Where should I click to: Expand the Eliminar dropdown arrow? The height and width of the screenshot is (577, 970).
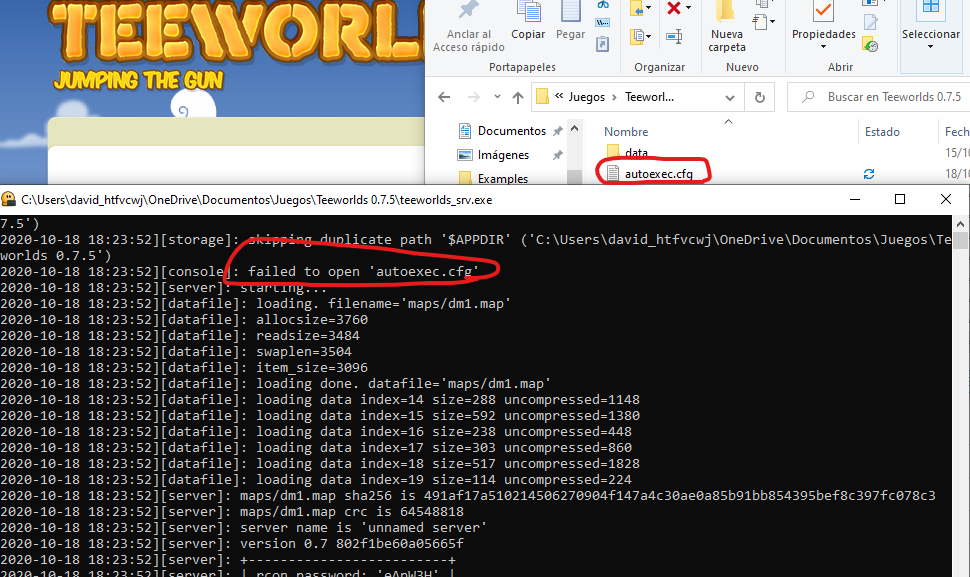click(689, 8)
